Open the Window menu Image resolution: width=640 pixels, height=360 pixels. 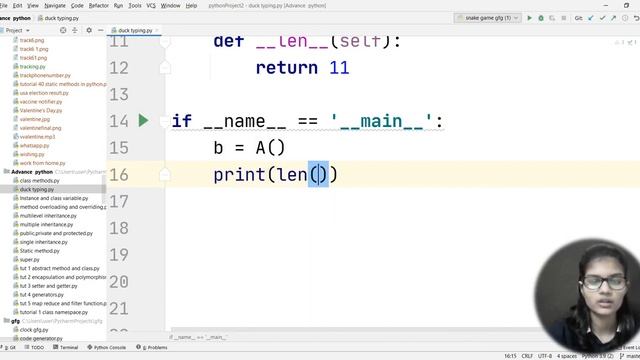click(170, 6)
